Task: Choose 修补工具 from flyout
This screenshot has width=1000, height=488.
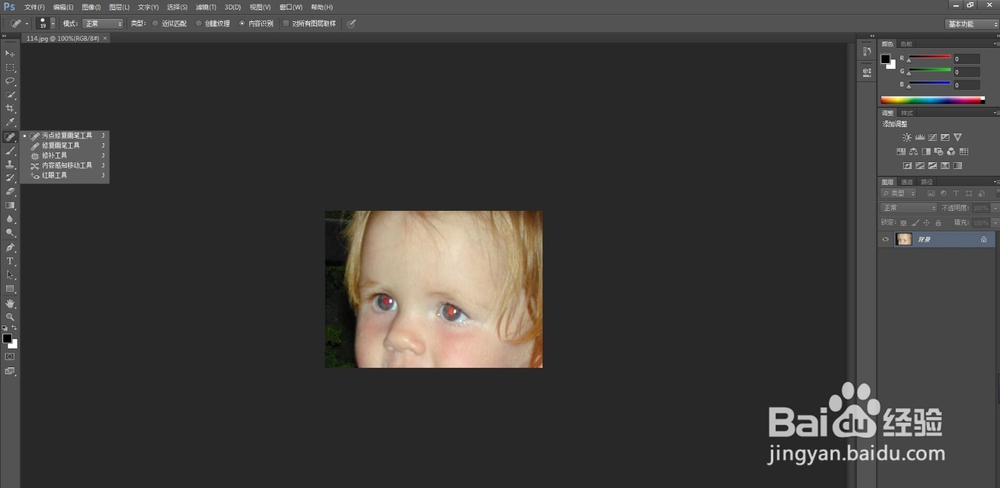Action: click(x=55, y=156)
